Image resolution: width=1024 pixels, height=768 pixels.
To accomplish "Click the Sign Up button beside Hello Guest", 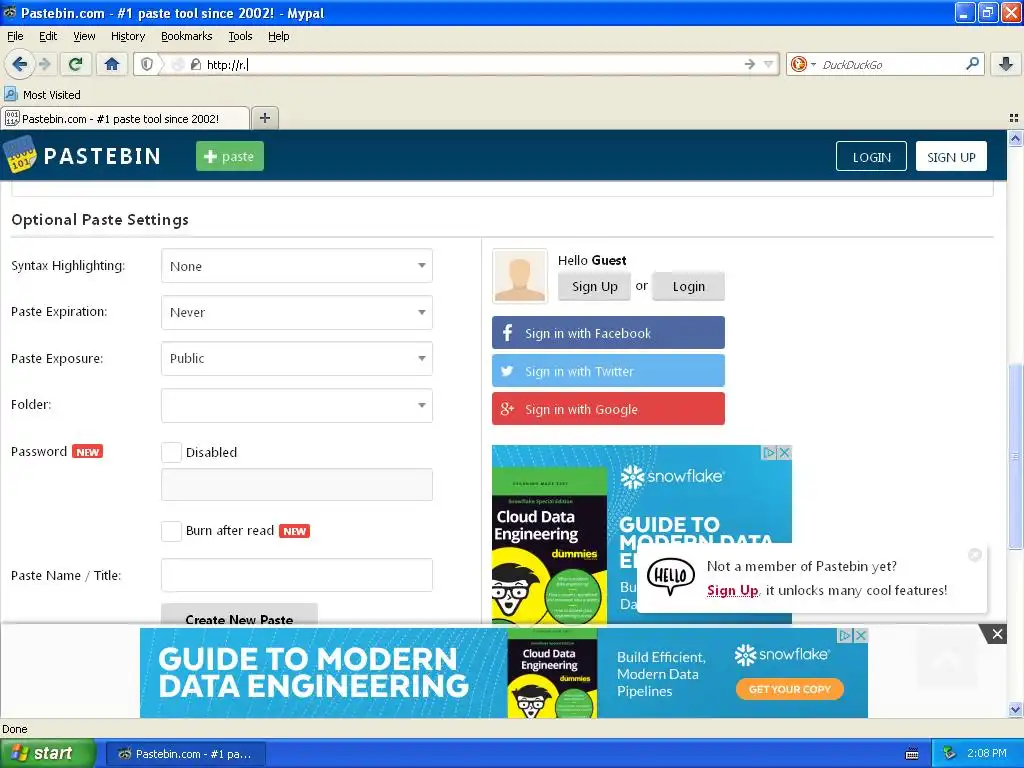I will (x=594, y=286).
